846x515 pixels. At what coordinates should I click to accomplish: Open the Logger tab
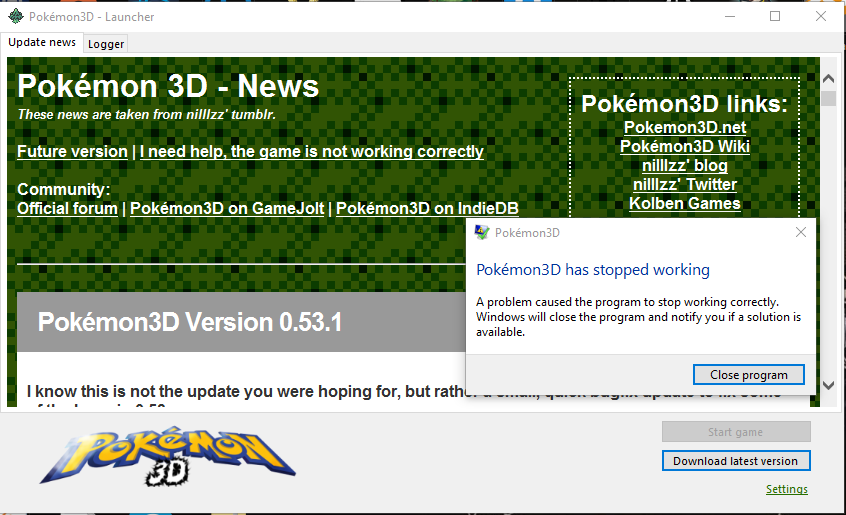click(106, 44)
